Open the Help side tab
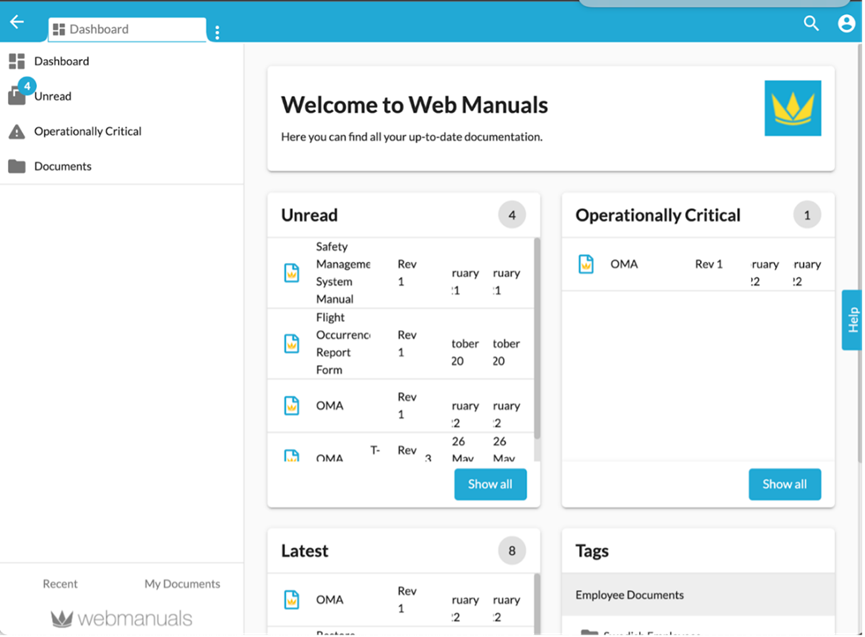Viewport: 865px width, 637px height. 852,320
